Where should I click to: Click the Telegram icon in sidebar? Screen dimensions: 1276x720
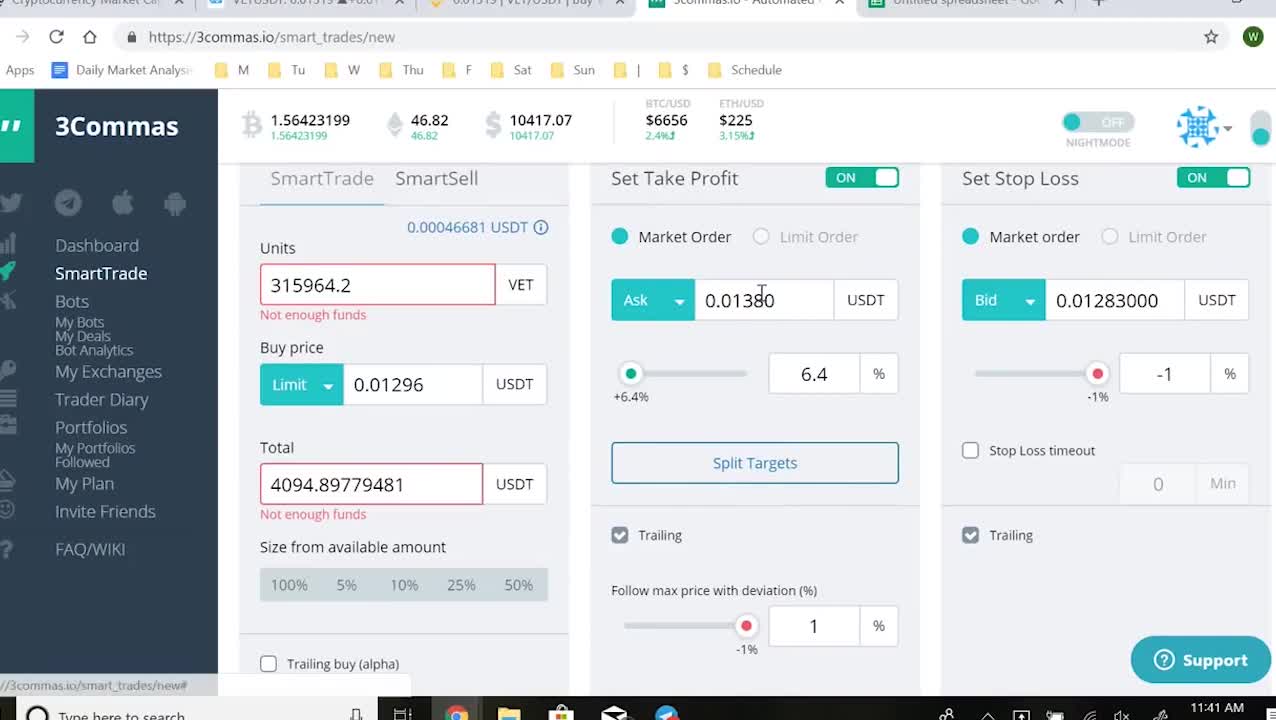tap(68, 203)
